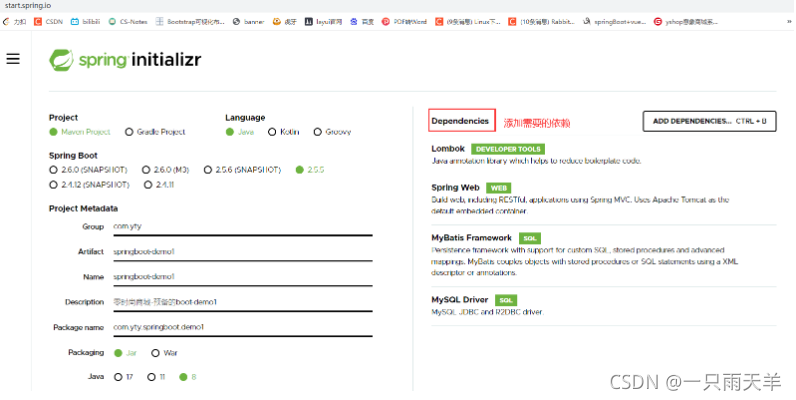The width and height of the screenshot is (796, 400).
Task: Choose Spring Boot 2.4.11
Action: pos(159,185)
